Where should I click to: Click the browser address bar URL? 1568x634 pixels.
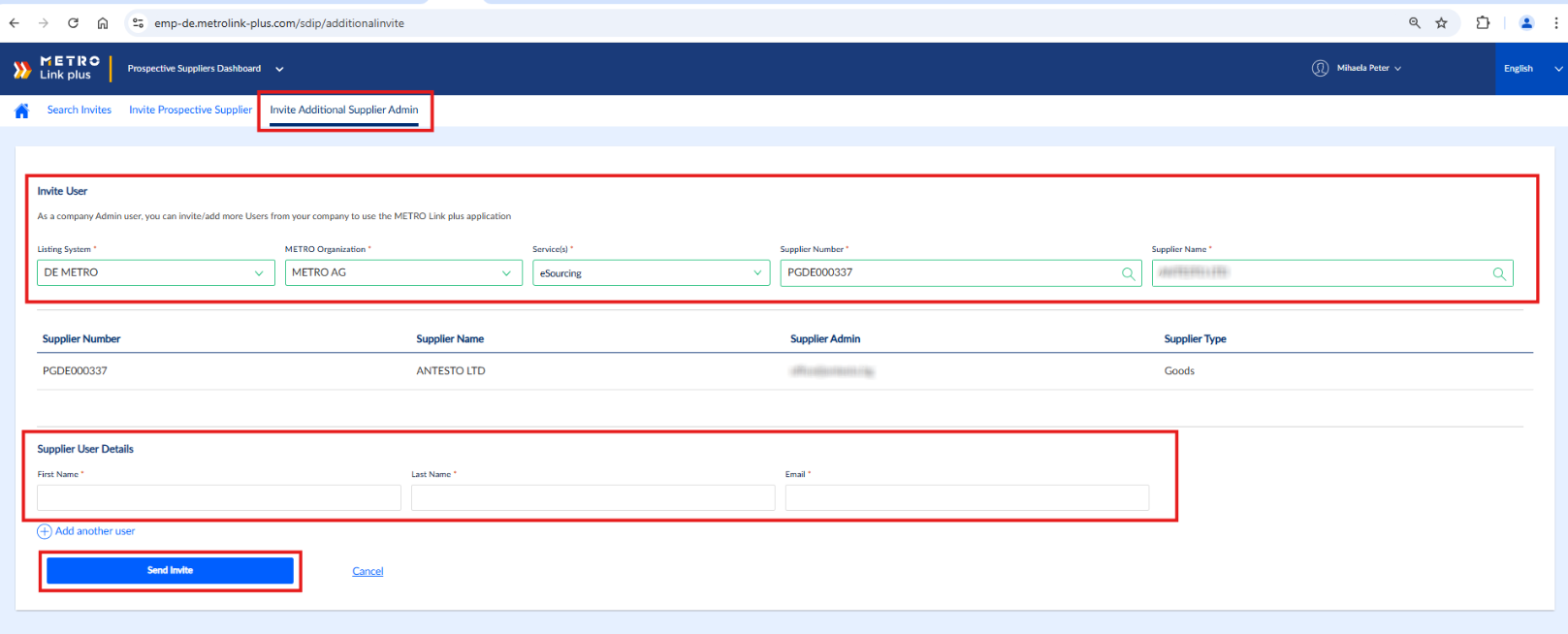[279, 23]
